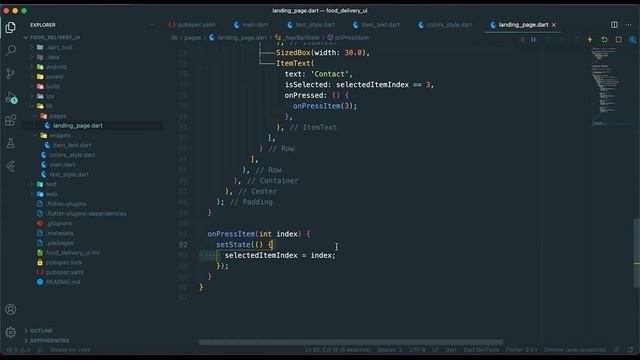Image resolution: width=640 pixels, height=360 pixels.
Task: Open the Flutter sidebar icon
Action: click(x=11, y=166)
